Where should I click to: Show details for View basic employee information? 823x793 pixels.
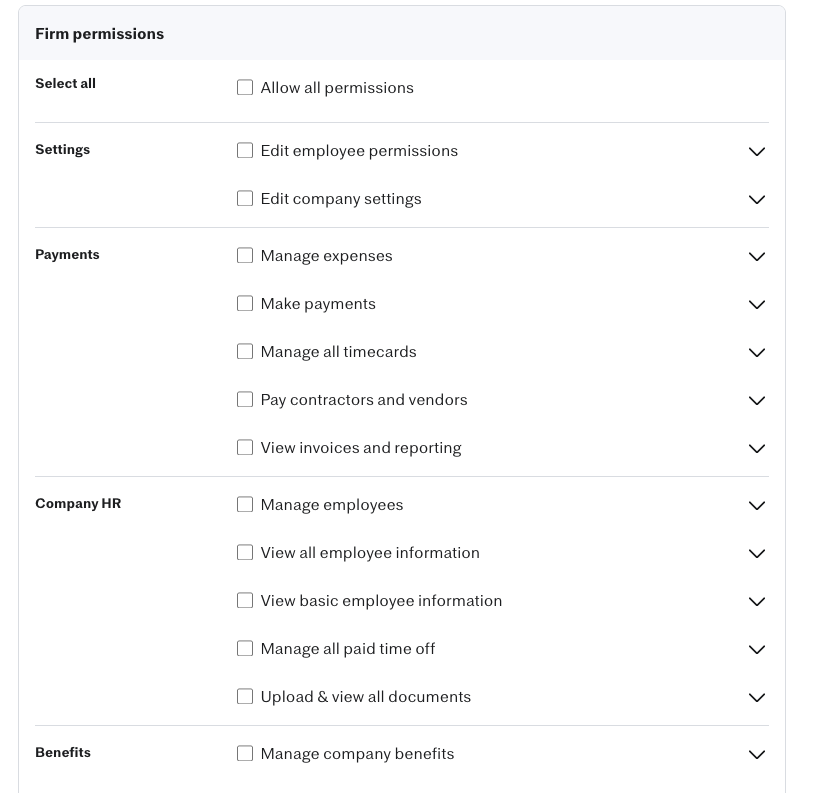point(756,601)
